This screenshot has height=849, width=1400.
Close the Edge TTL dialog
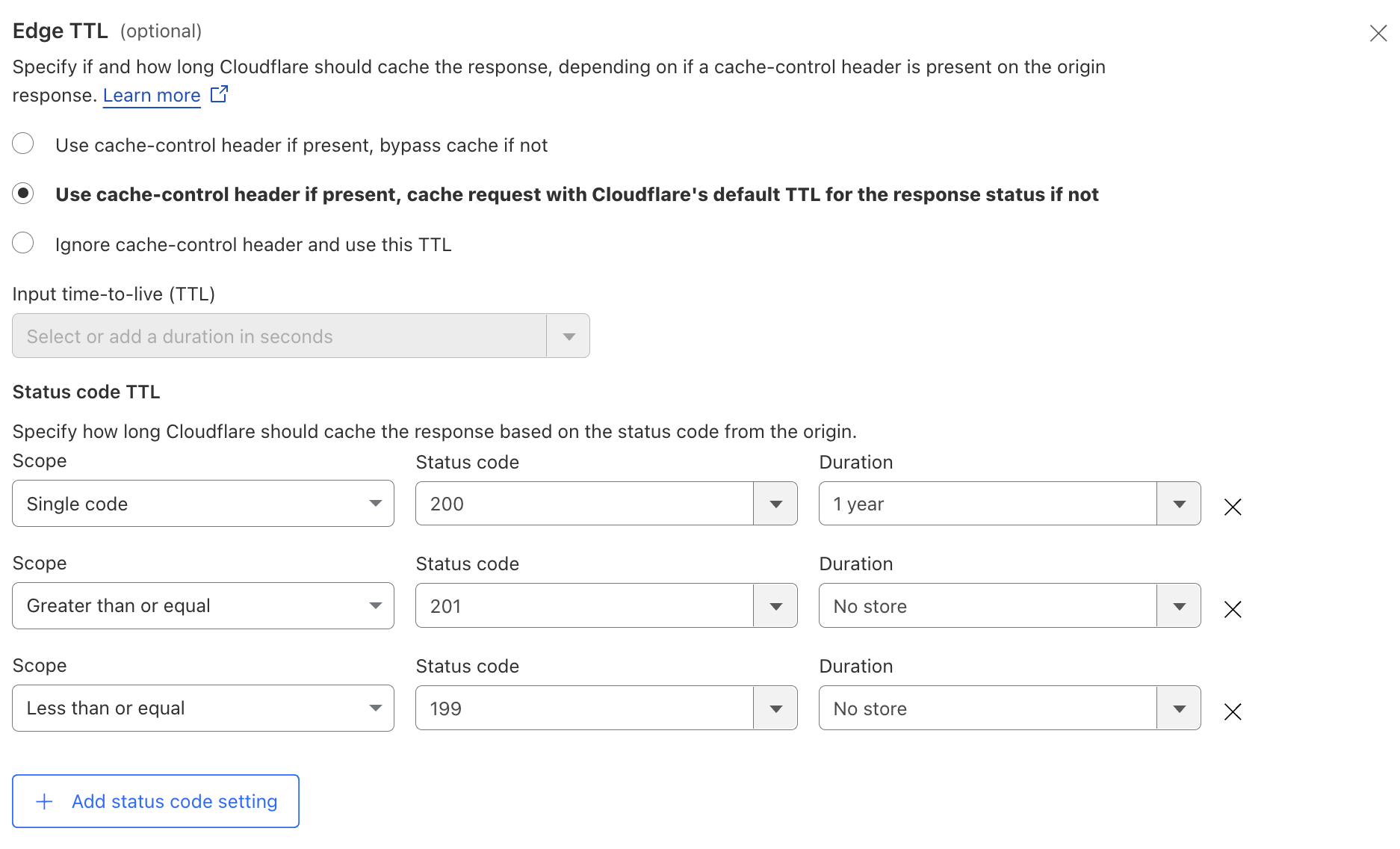point(1378,33)
